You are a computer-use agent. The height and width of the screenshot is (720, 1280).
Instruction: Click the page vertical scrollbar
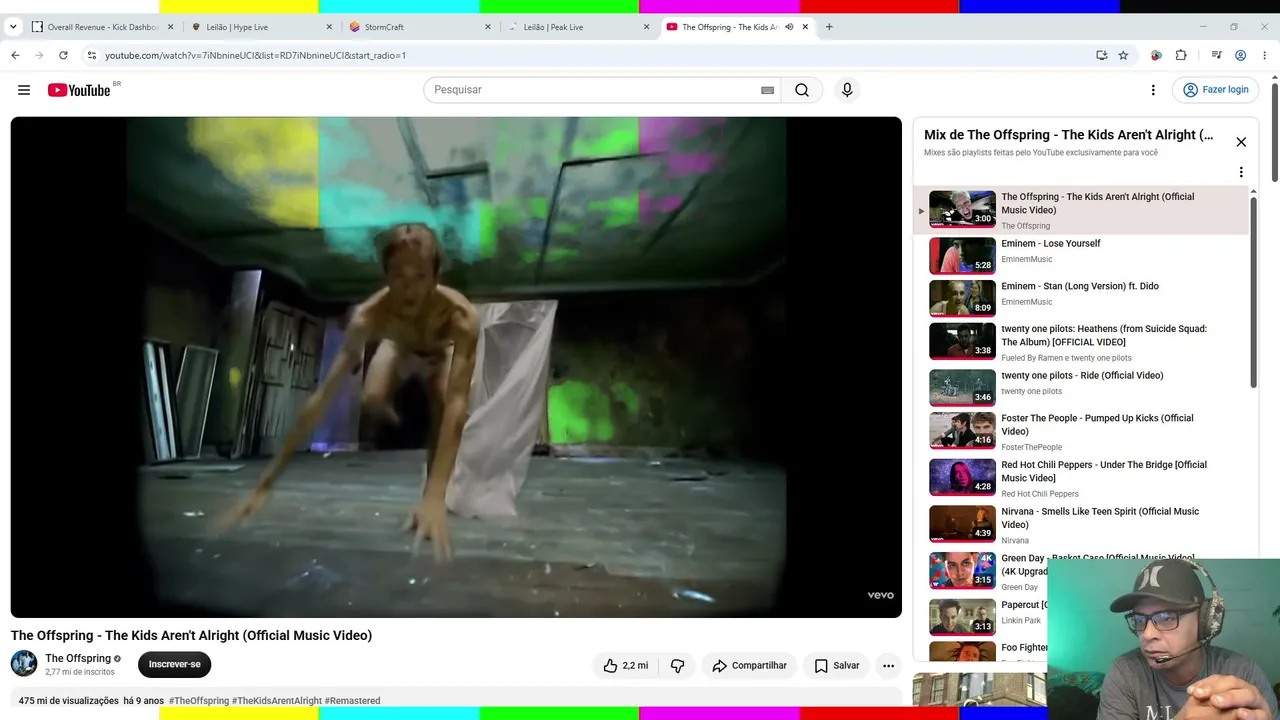[1274, 132]
